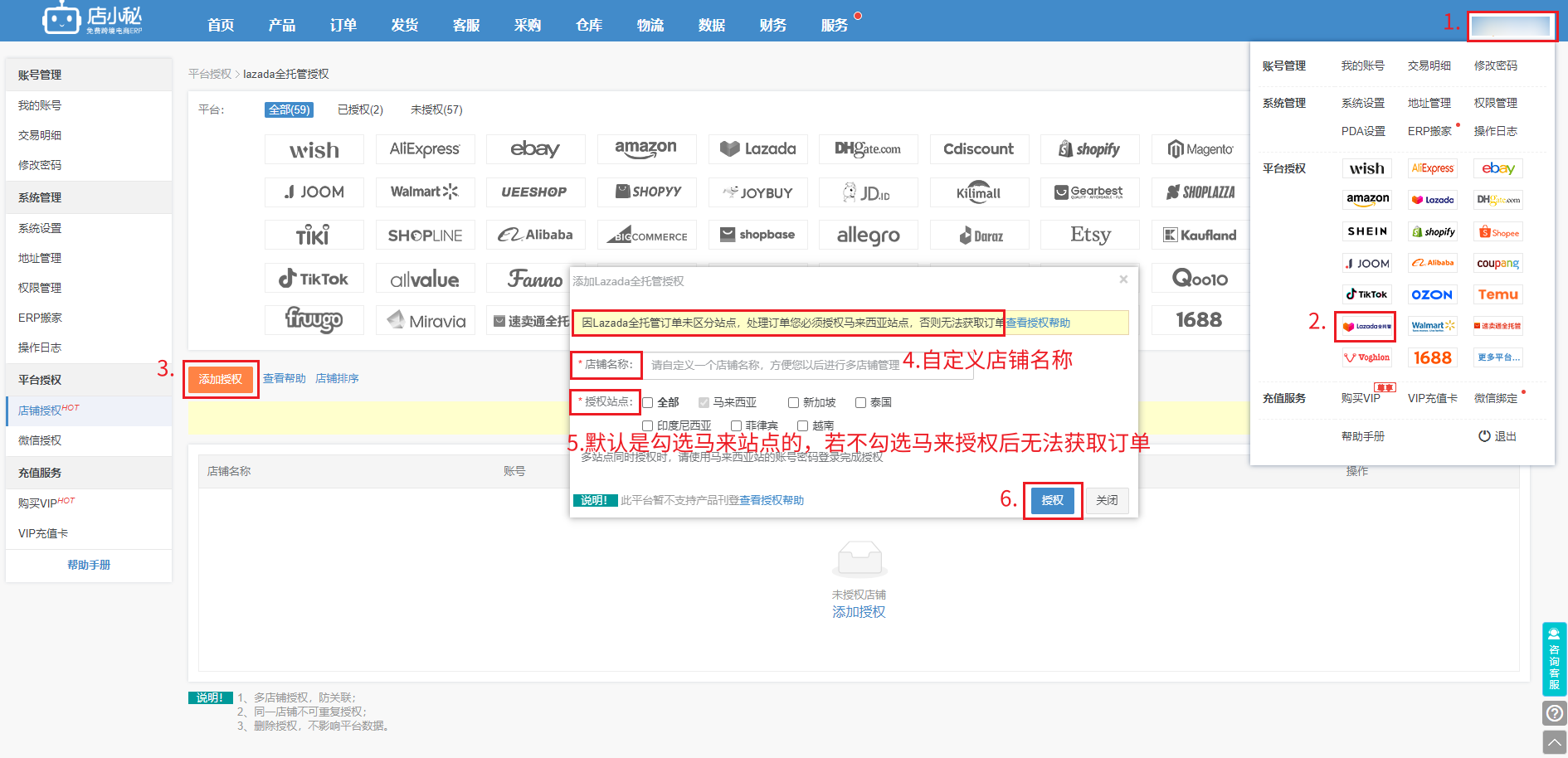Image resolution: width=1568 pixels, height=758 pixels.
Task: Select the Etsy platform logo
Action: tap(1090, 236)
